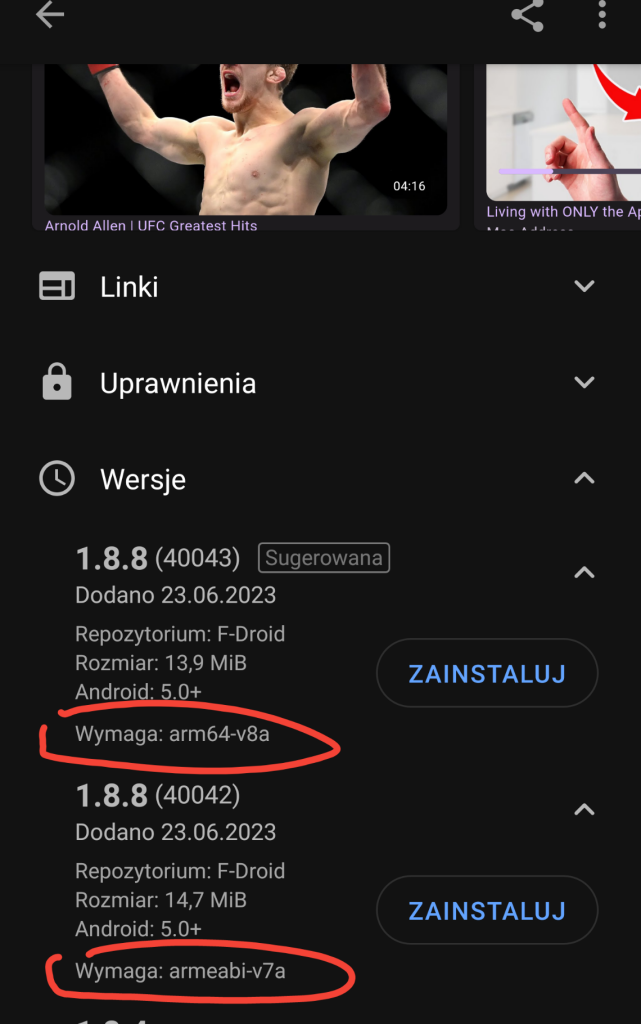Select the Uprawnienia heading text
This screenshot has width=641, height=1024.
[x=178, y=383]
